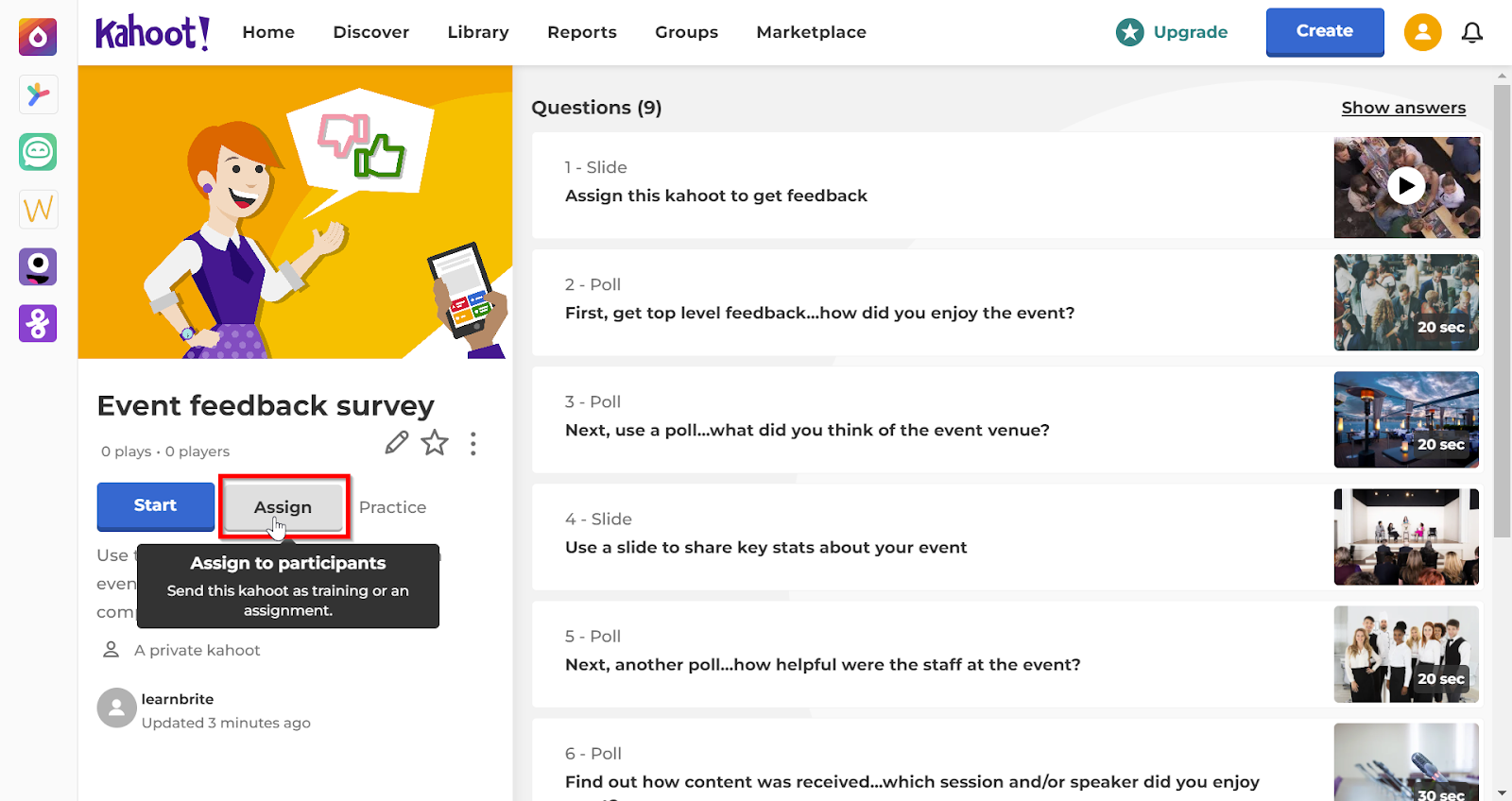Click the Kahoot! logo
1512x801 pixels.
click(x=152, y=33)
